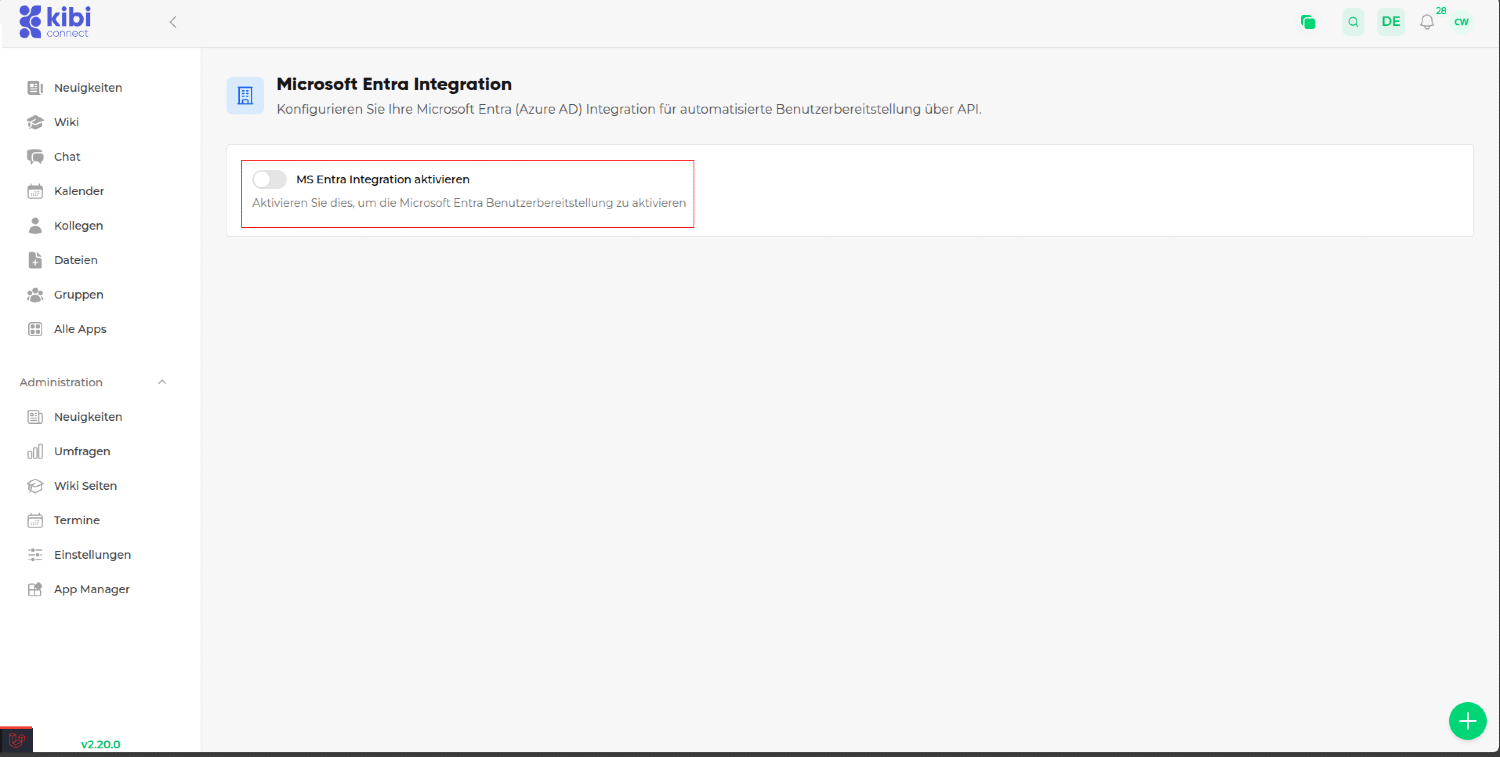The image size is (1500, 757).
Task: Open the DE language selector
Action: [1391, 22]
